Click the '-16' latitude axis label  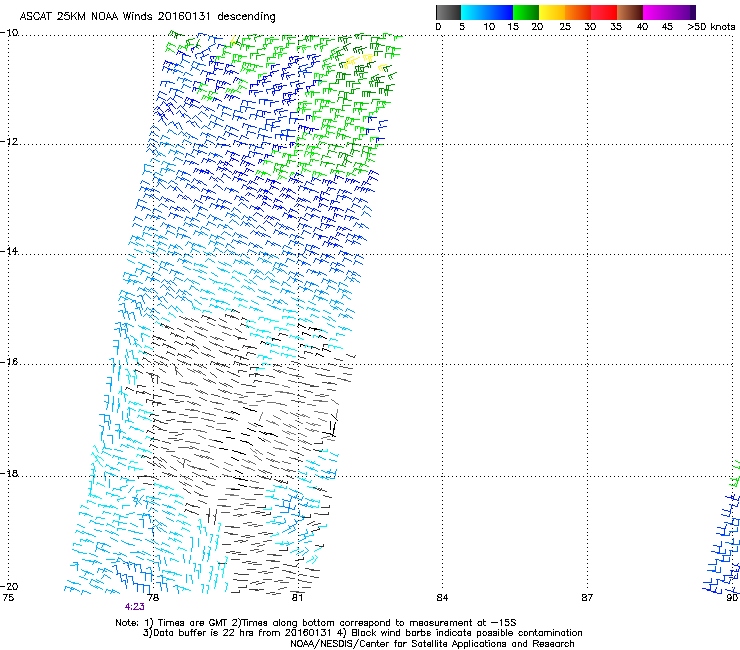coord(9,362)
